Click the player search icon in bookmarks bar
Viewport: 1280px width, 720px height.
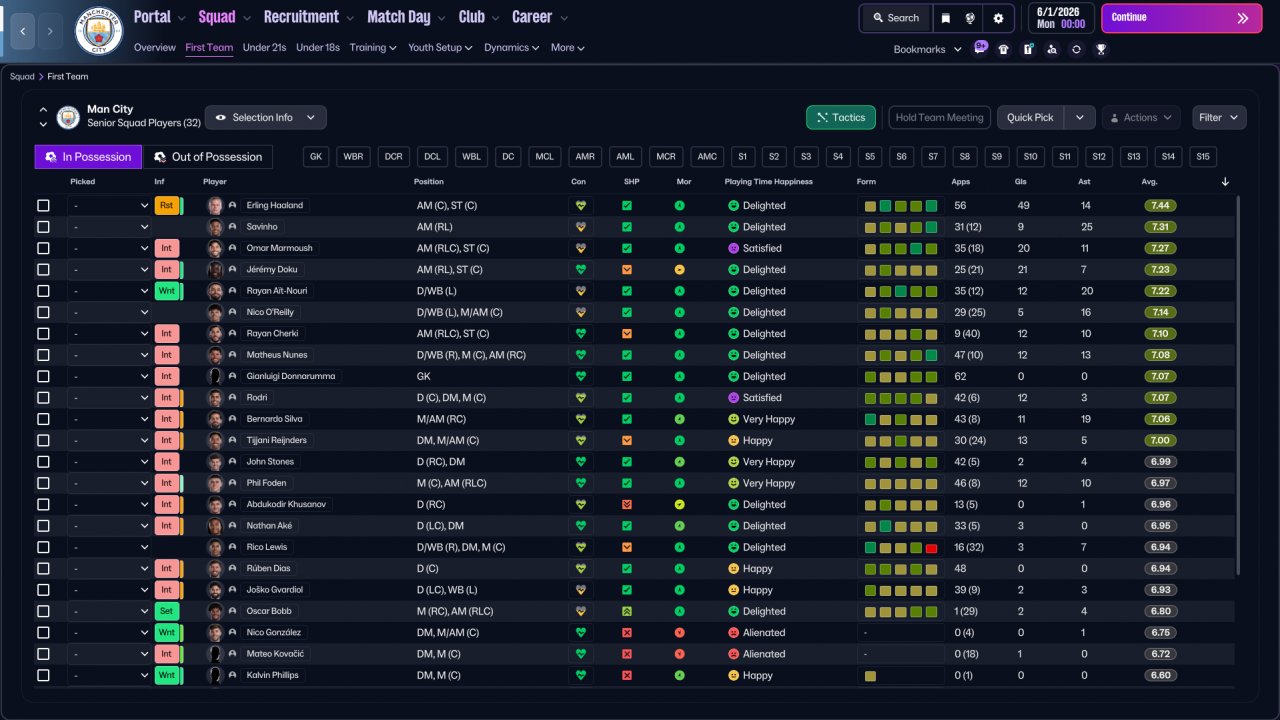[x=1052, y=49]
